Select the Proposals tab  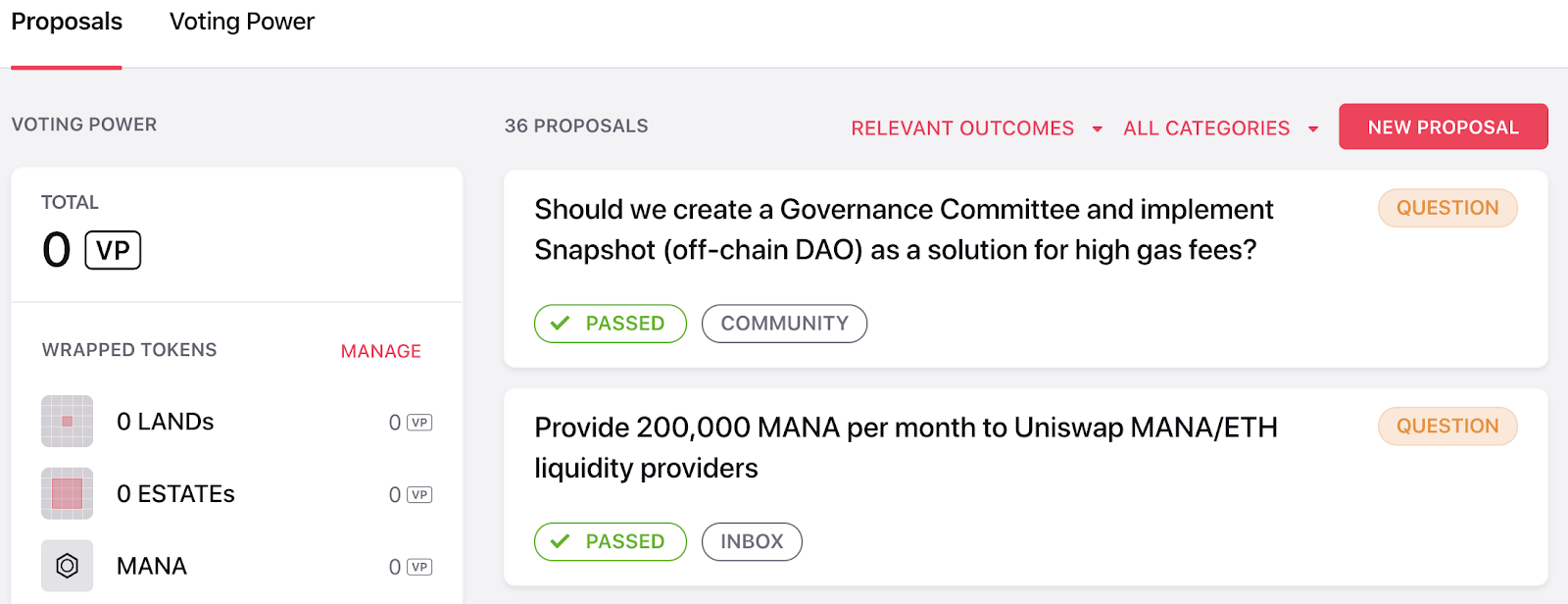(x=67, y=22)
